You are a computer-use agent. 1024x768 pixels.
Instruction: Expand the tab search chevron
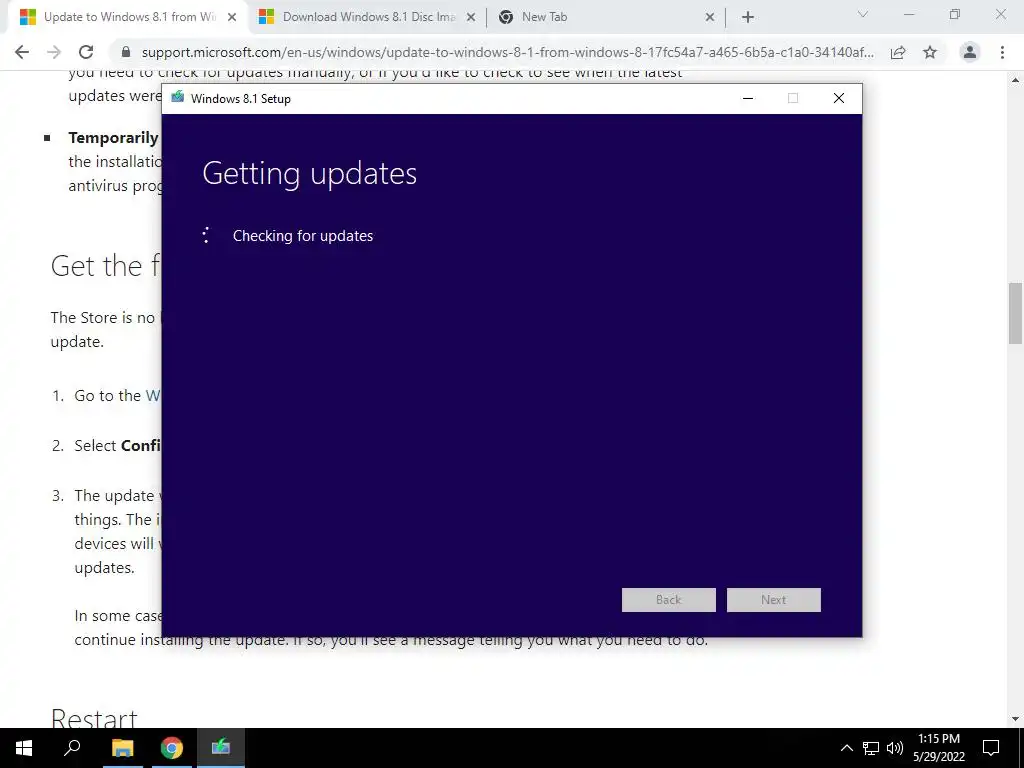click(863, 14)
